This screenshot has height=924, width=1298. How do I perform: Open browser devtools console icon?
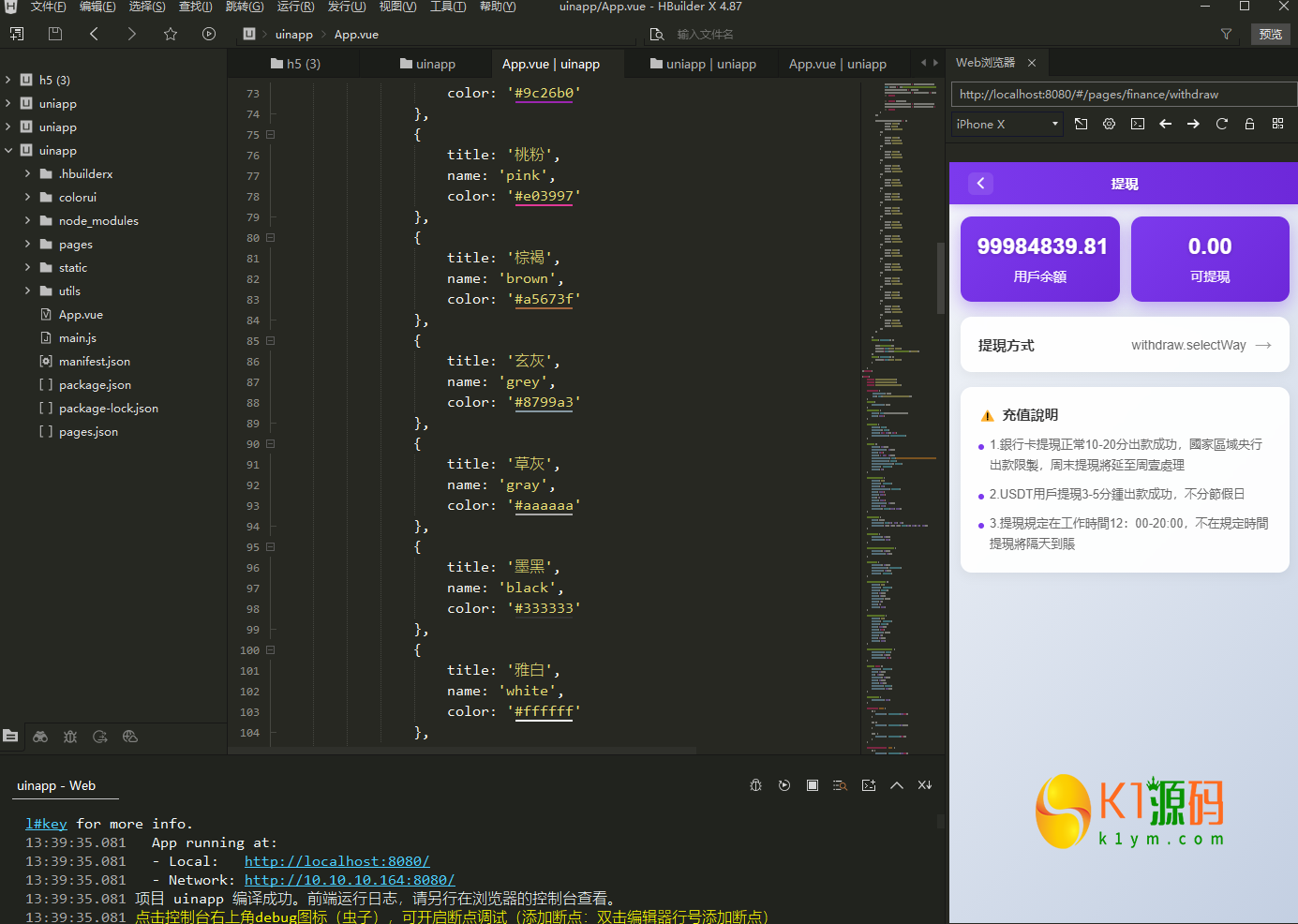tap(1137, 124)
